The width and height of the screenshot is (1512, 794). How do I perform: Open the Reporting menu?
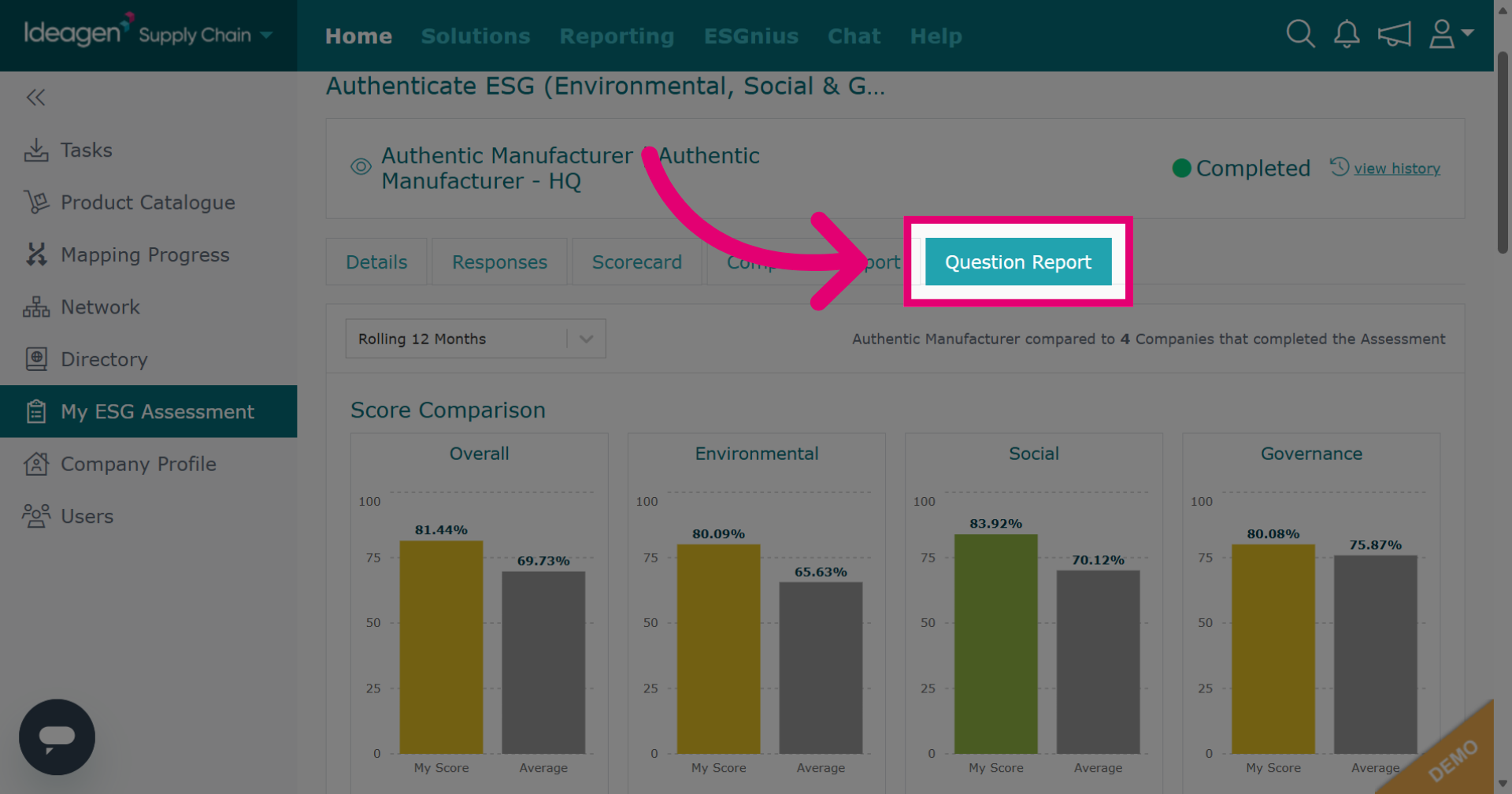tap(617, 36)
